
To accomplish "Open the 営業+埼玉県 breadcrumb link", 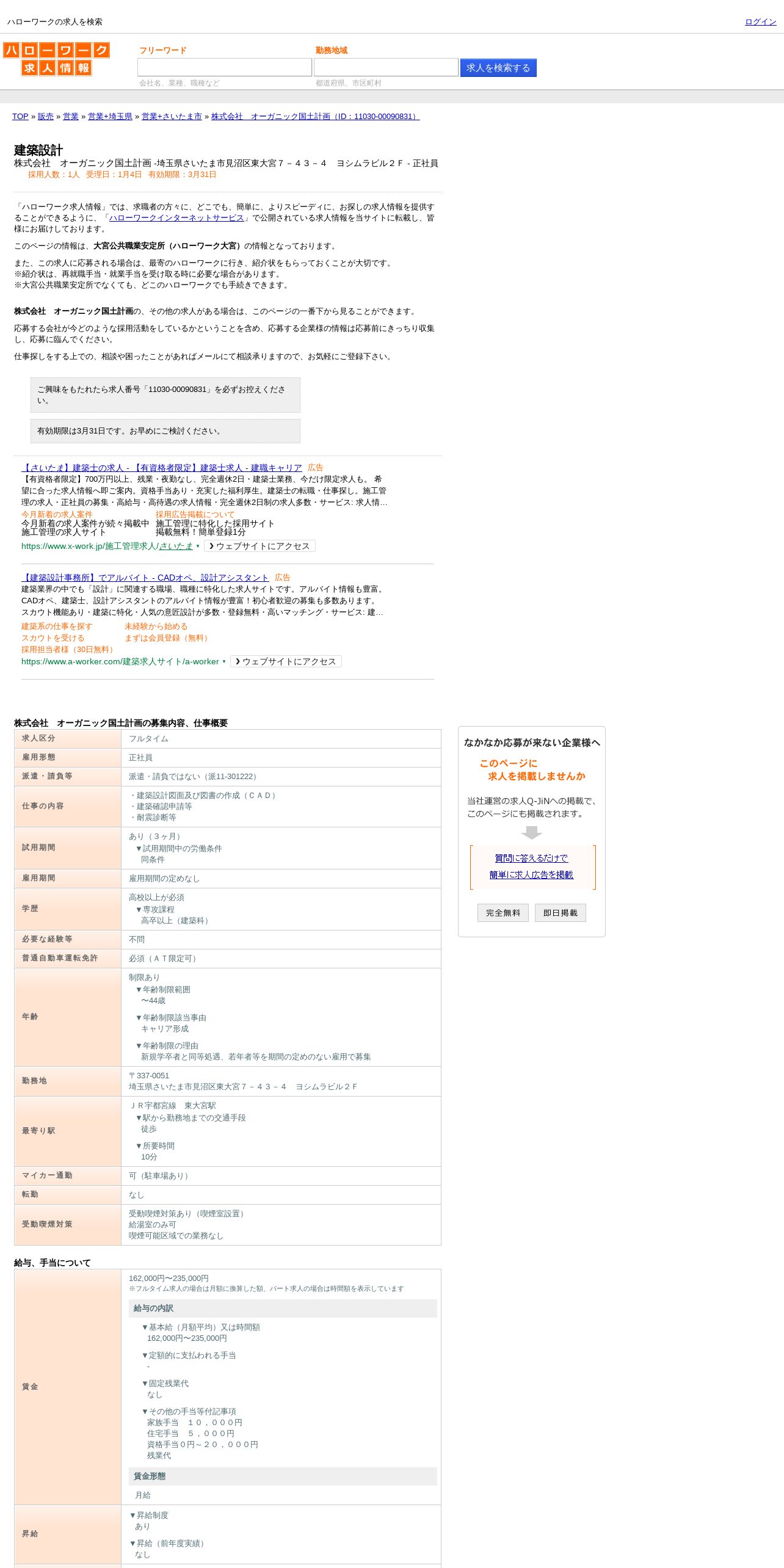I will coord(110,117).
